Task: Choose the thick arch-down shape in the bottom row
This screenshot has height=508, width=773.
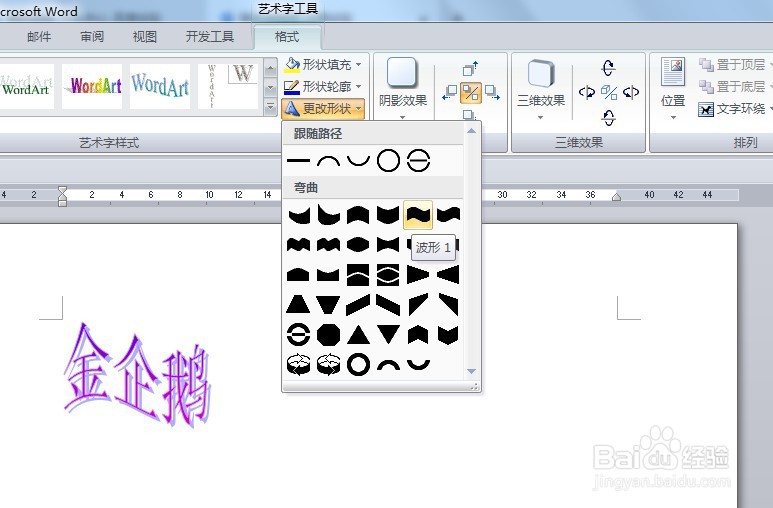Action: tap(418, 365)
